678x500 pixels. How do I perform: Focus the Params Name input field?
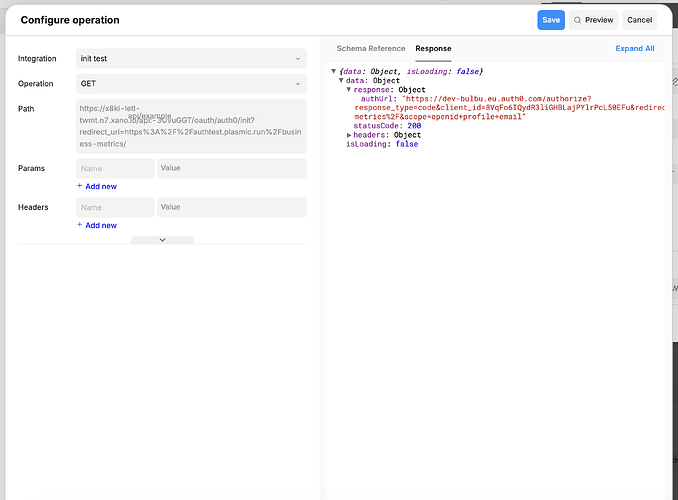click(x=116, y=169)
